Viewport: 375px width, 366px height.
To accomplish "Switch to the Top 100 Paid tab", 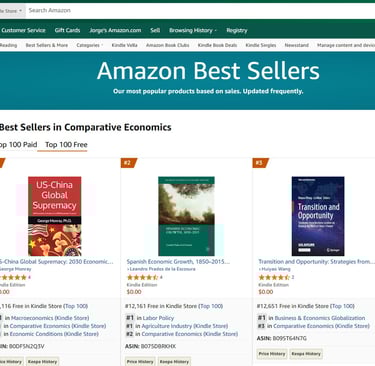I will pyautogui.click(x=18, y=145).
